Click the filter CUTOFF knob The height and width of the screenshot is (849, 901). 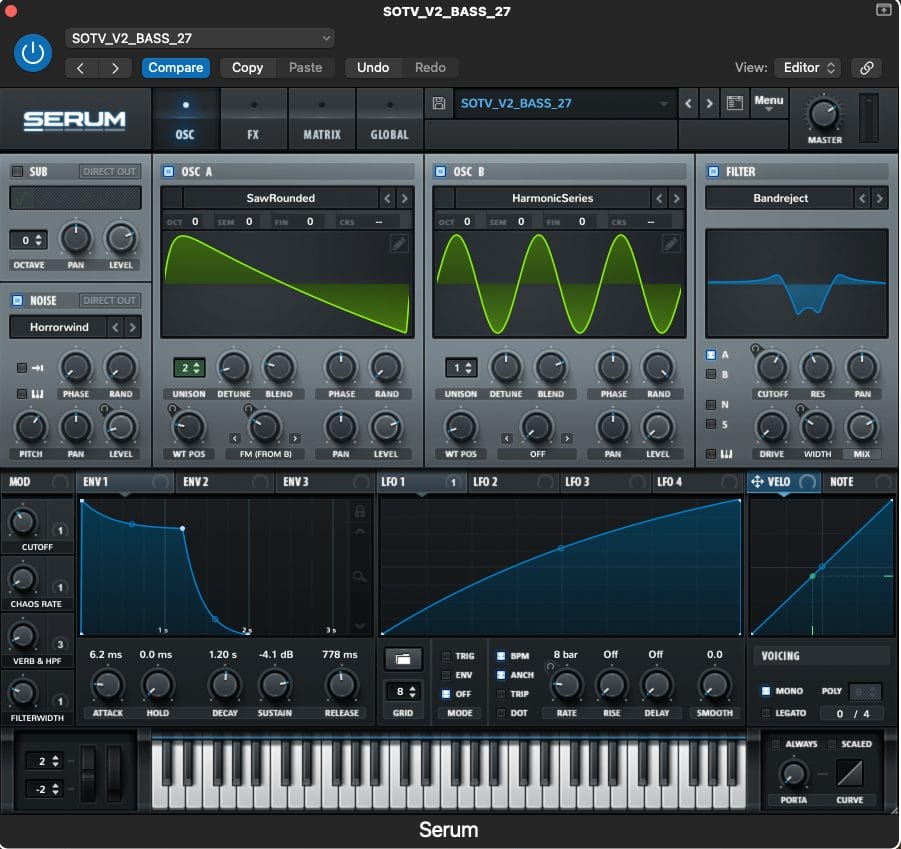[x=772, y=367]
